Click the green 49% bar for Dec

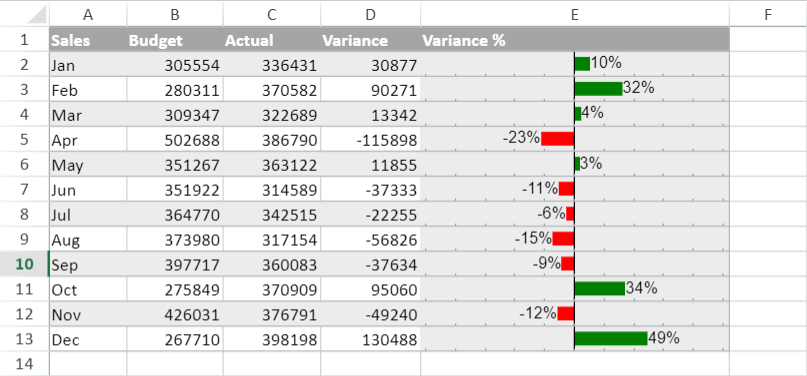611,338
